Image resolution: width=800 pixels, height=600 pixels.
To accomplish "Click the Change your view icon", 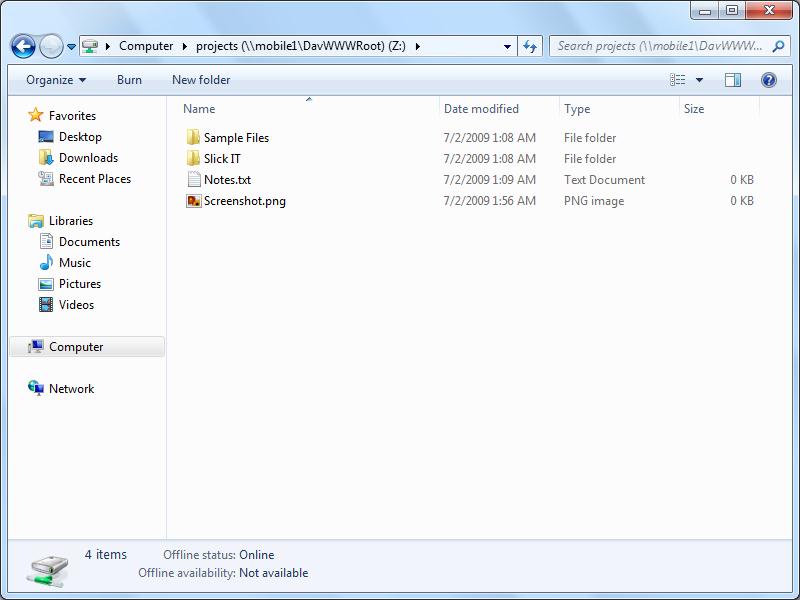I will [678, 80].
